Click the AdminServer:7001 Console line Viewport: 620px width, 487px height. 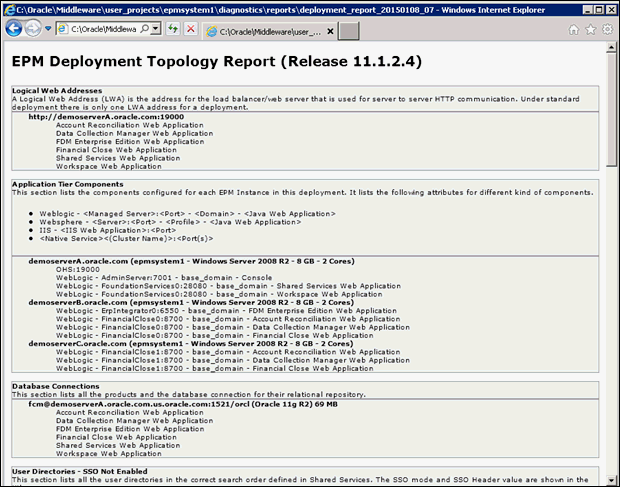tap(164, 278)
